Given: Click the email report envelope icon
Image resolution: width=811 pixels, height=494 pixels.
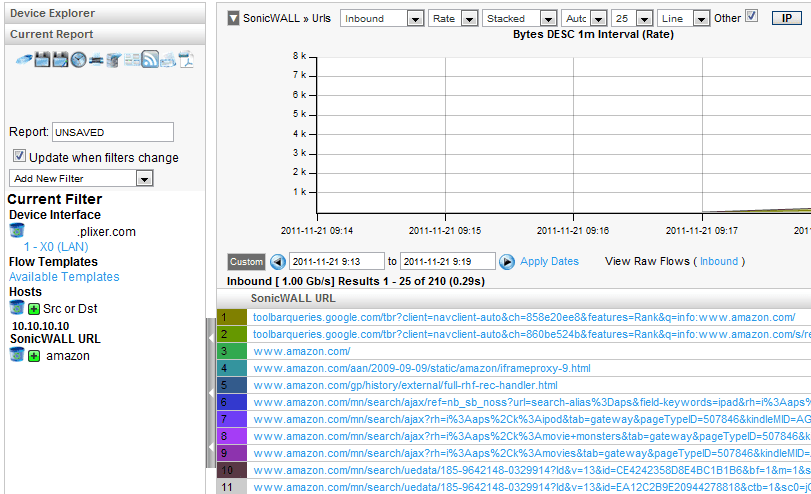Looking at the screenshot, I should point(168,60).
